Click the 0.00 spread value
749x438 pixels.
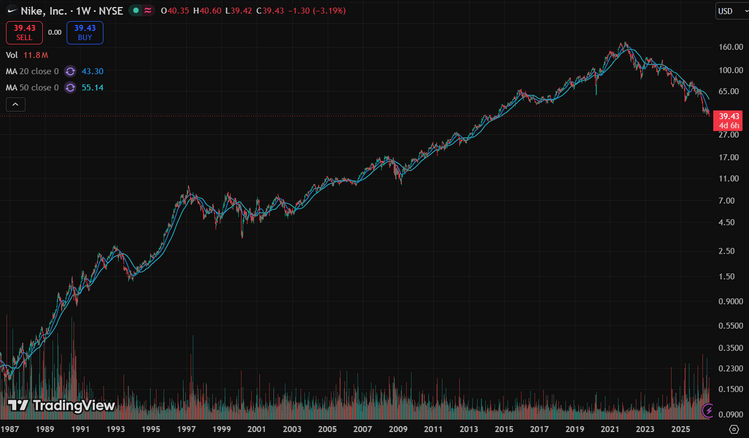click(54, 32)
